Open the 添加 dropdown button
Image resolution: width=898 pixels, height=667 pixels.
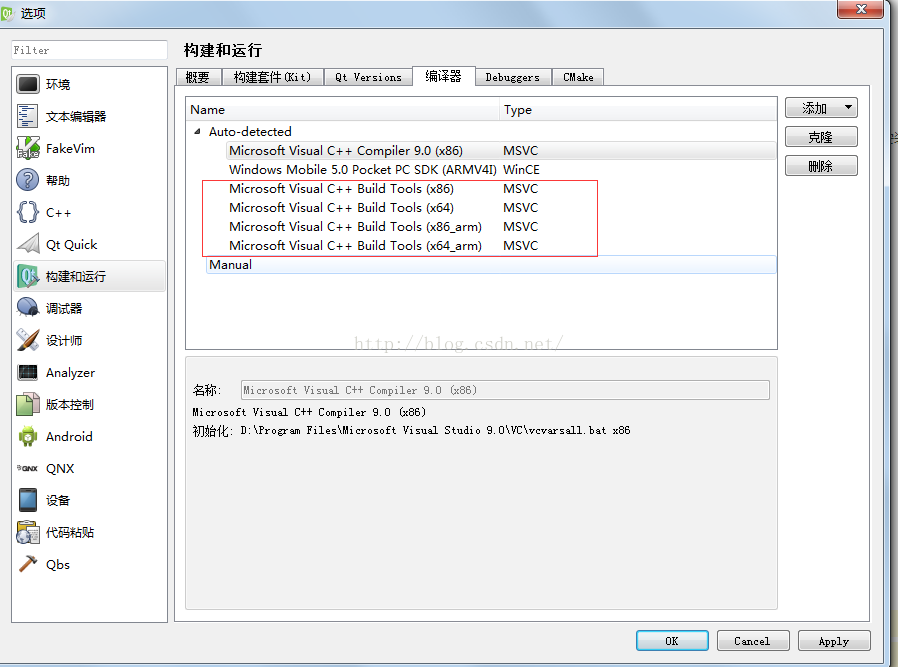821,108
